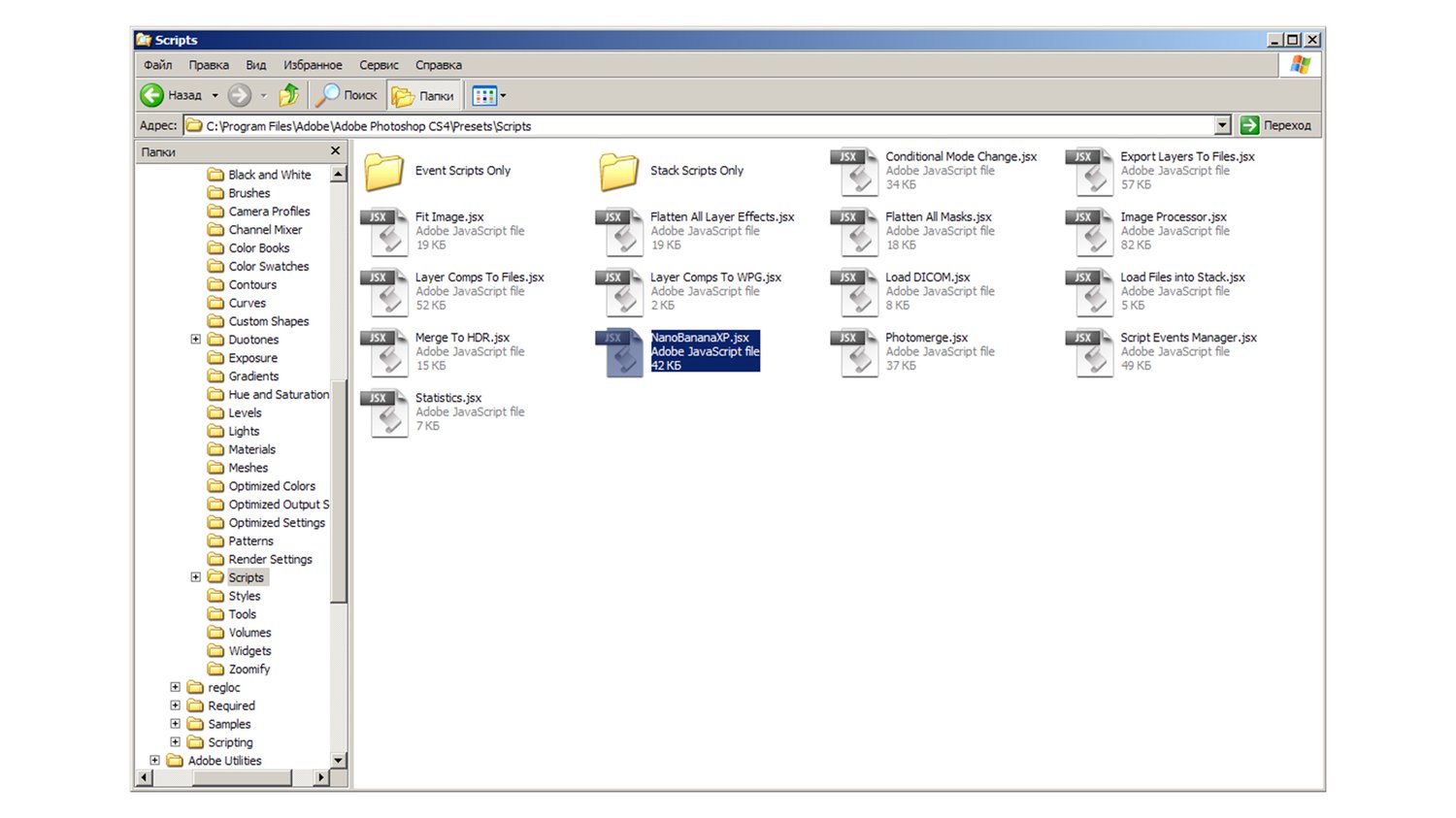Select the Patterns folder in tree
Viewport: 1456px width, 818px height.
pyautogui.click(x=241, y=540)
